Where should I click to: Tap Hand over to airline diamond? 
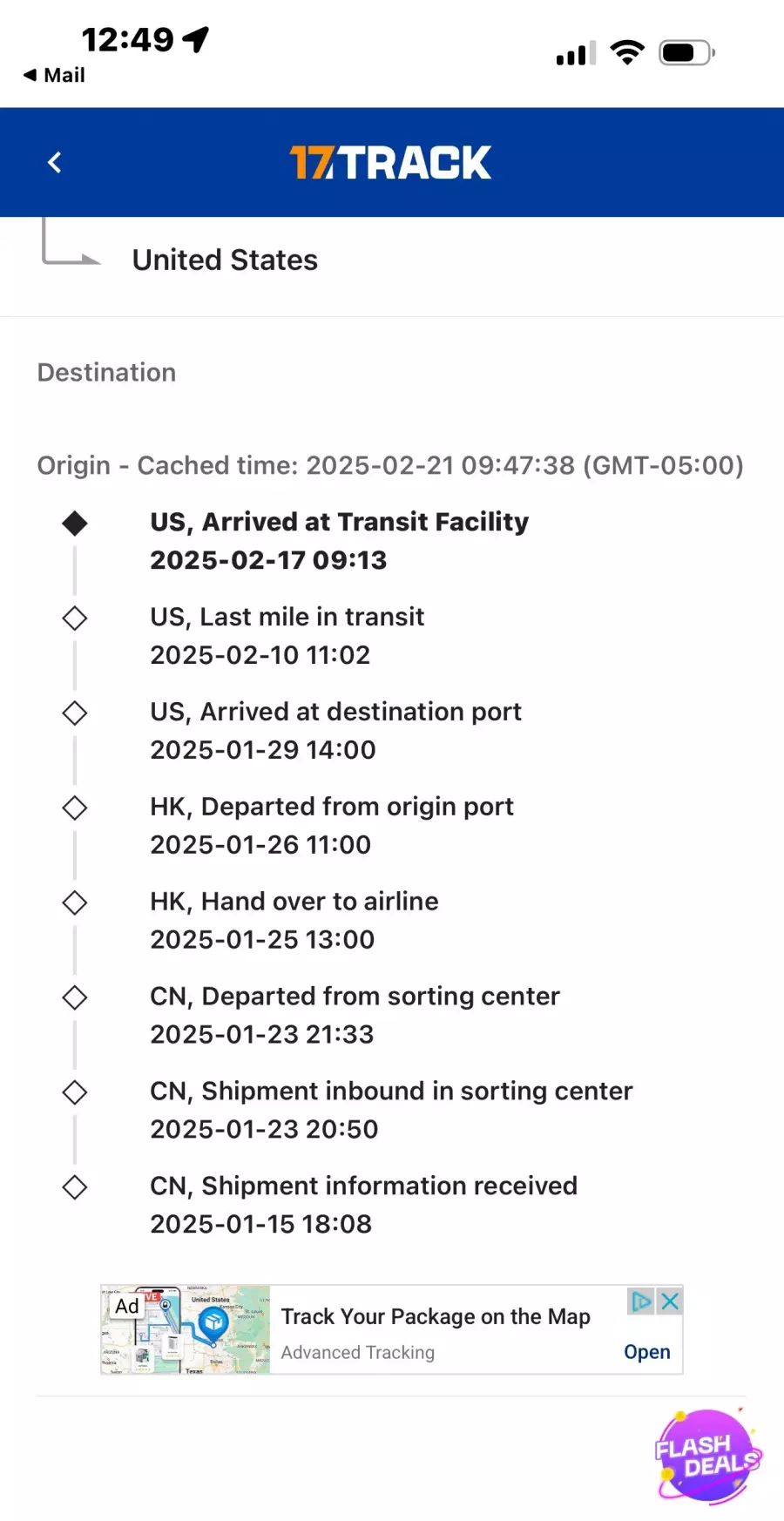coord(75,903)
